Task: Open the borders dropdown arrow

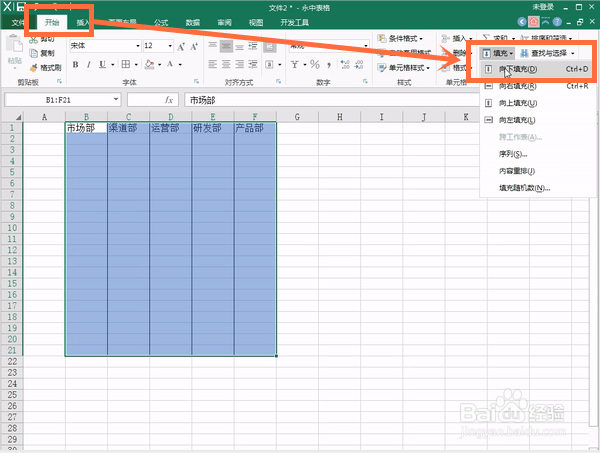Action: tap(136, 65)
